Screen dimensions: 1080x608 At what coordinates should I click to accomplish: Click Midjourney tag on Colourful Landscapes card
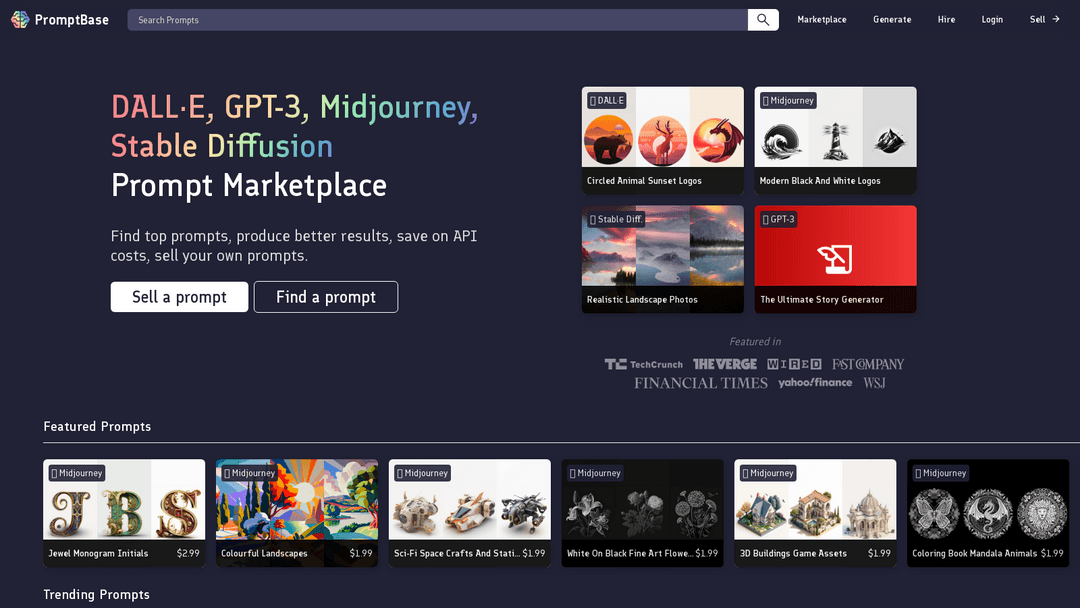[249, 473]
